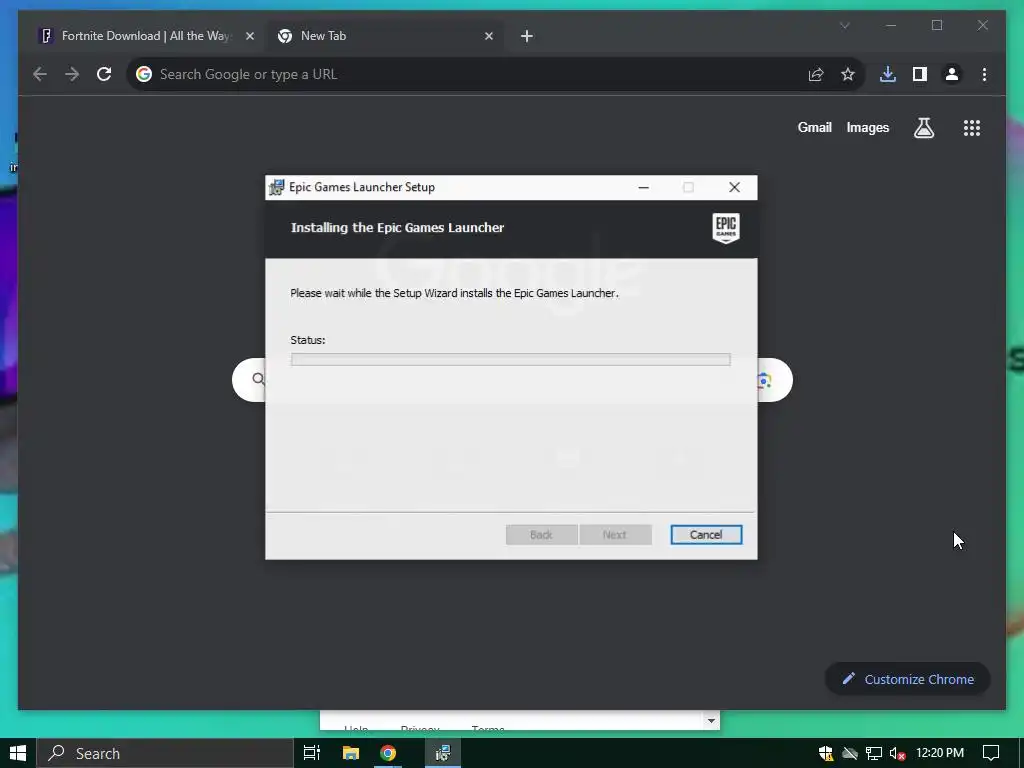The width and height of the screenshot is (1024, 768).
Task: Share this page using the share icon
Action: [816, 74]
